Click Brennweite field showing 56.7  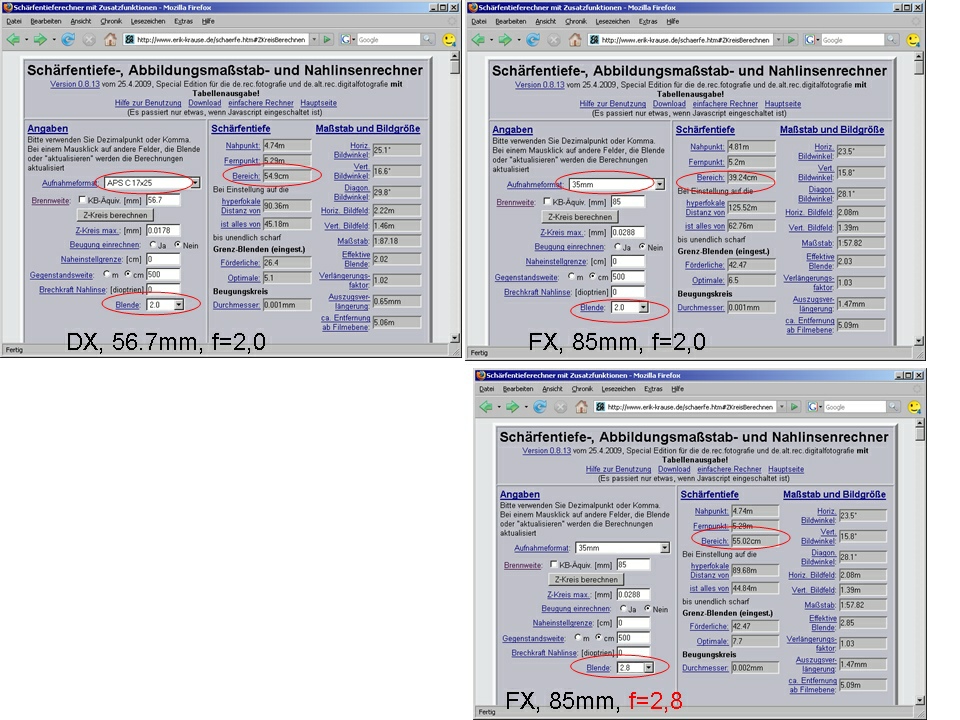coord(163,200)
